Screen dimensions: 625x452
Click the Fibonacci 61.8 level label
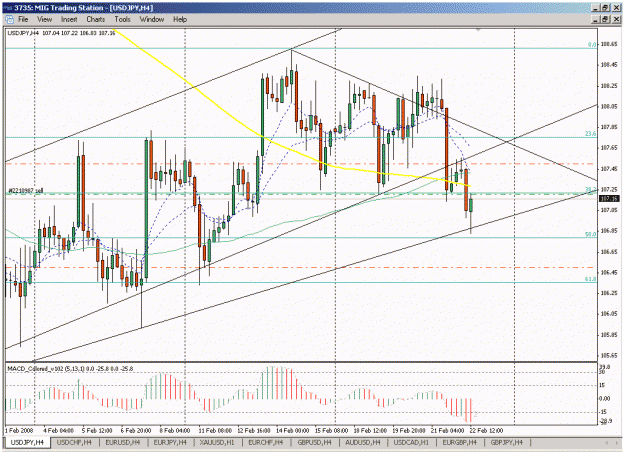tap(590, 279)
